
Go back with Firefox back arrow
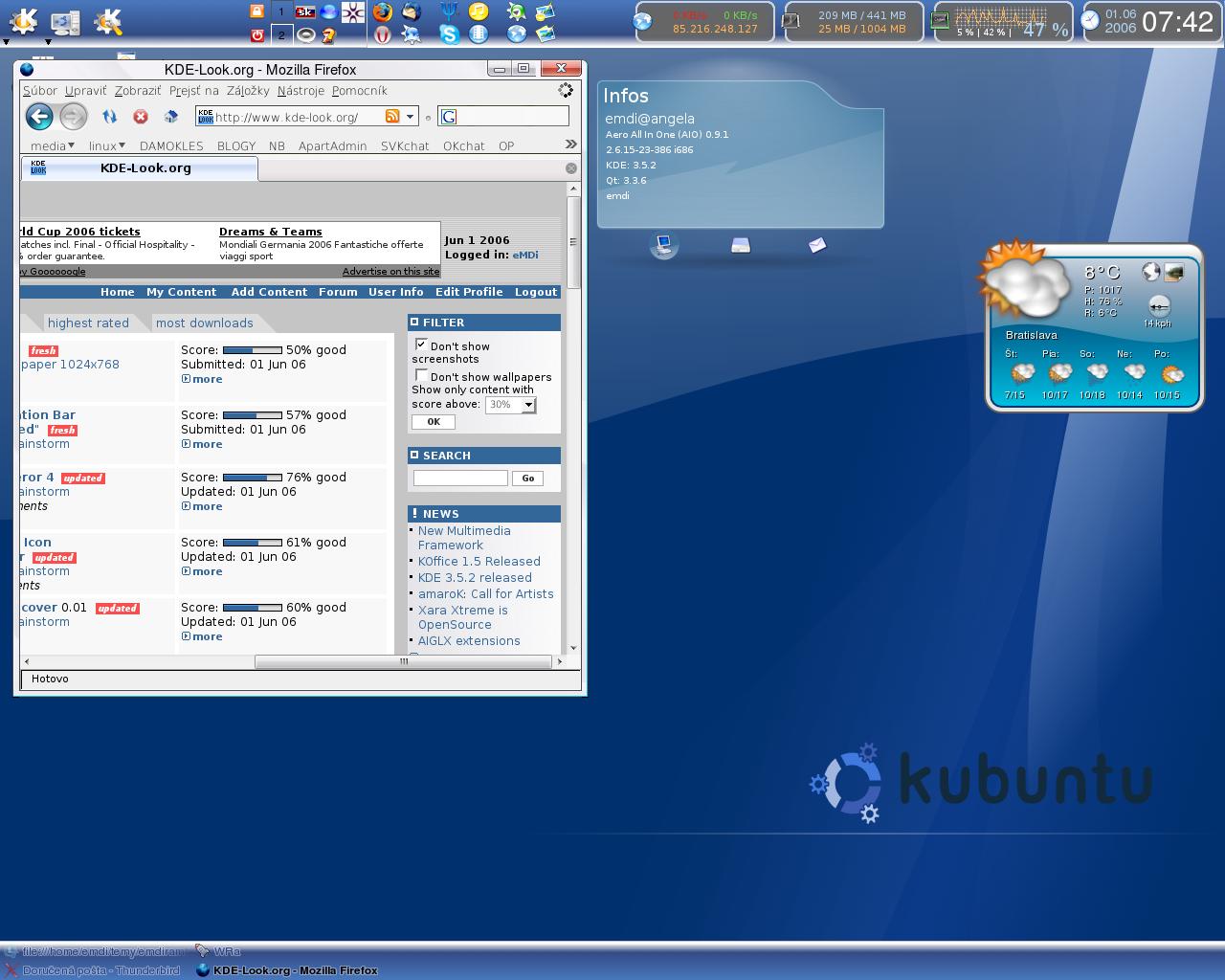click(x=39, y=117)
